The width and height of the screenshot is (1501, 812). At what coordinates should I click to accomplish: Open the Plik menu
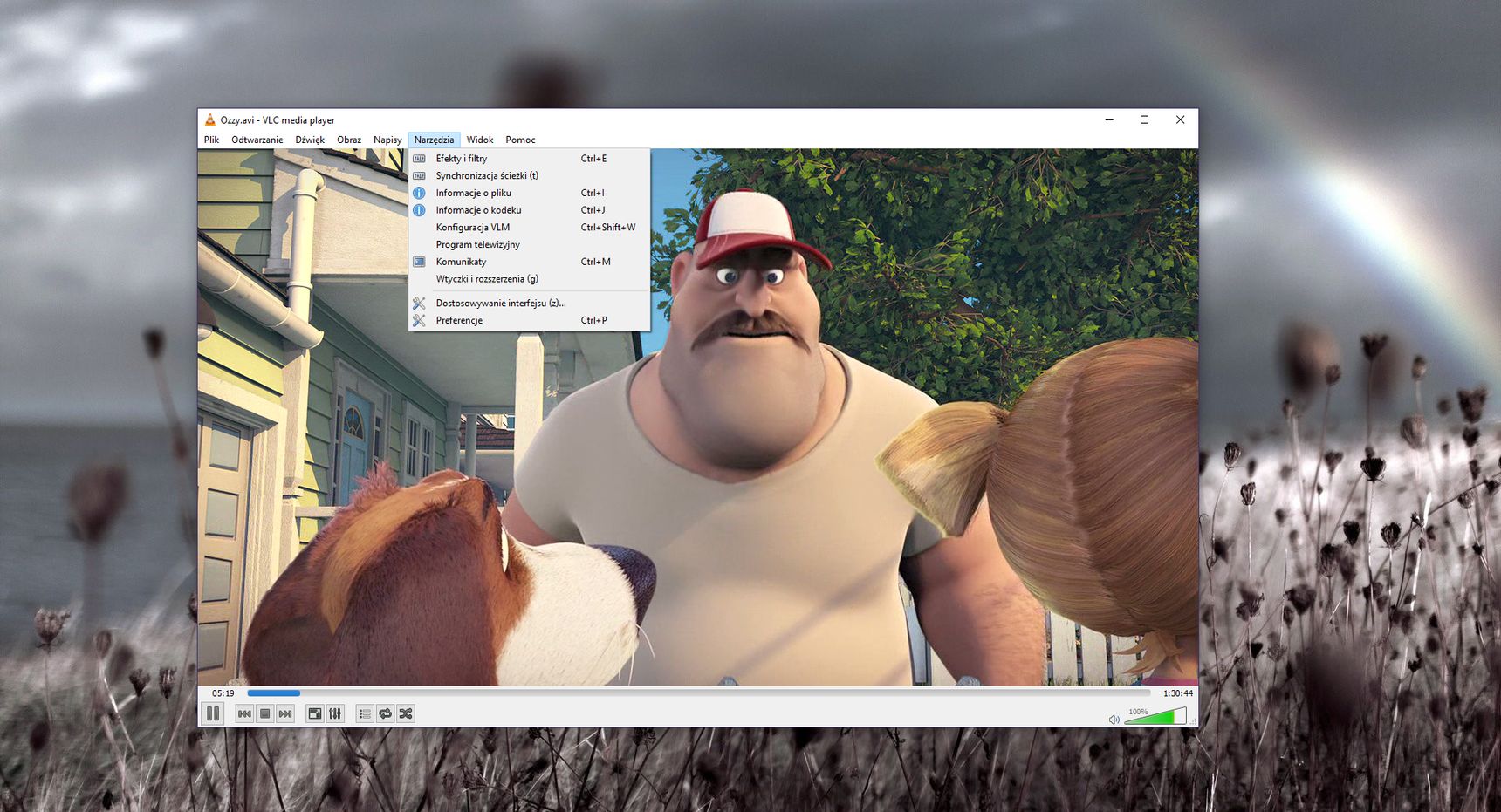point(212,140)
